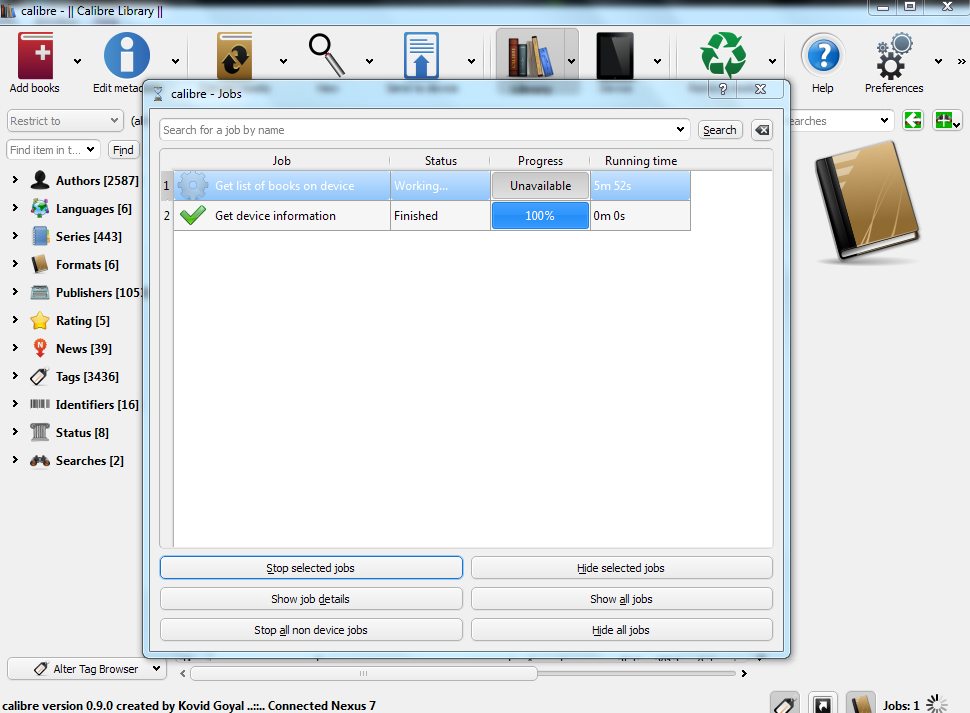Viewport: 970px width, 713px height.
Task: Click the Search for a job by name field
Action: pyautogui.click(x=424, y=130)
